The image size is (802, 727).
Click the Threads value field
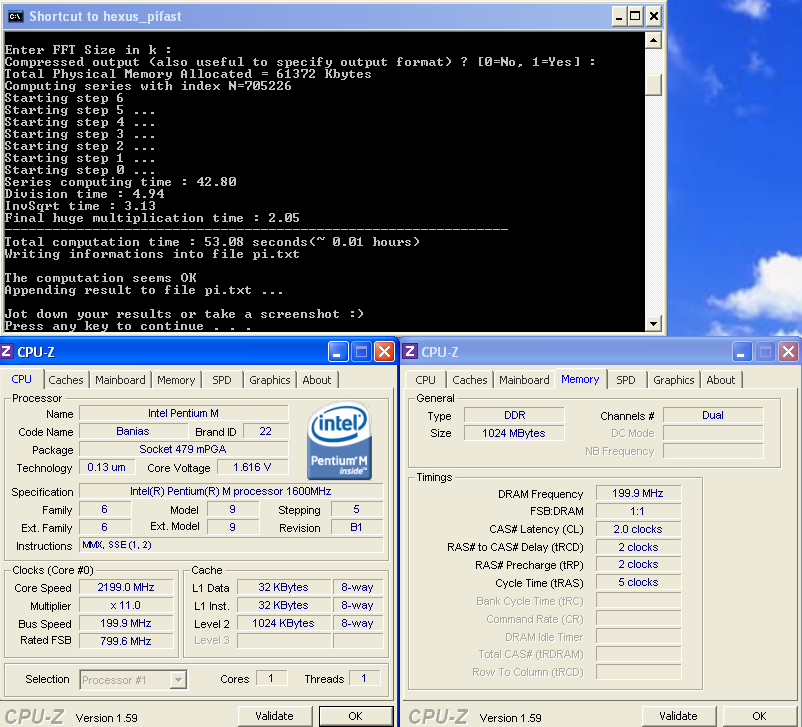(x=364, y=678)
